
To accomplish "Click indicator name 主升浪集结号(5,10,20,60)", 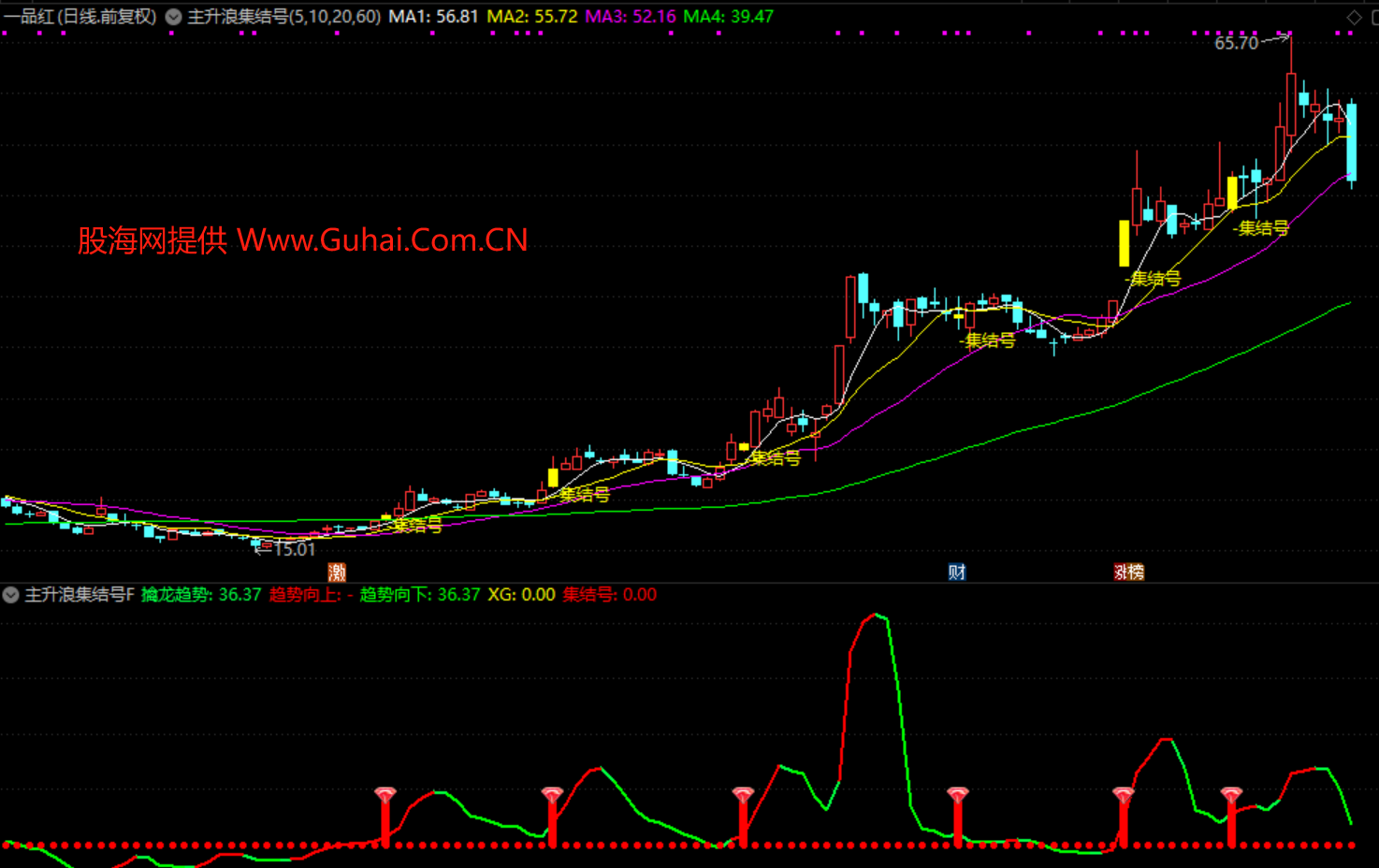I will tap(284, 17).
